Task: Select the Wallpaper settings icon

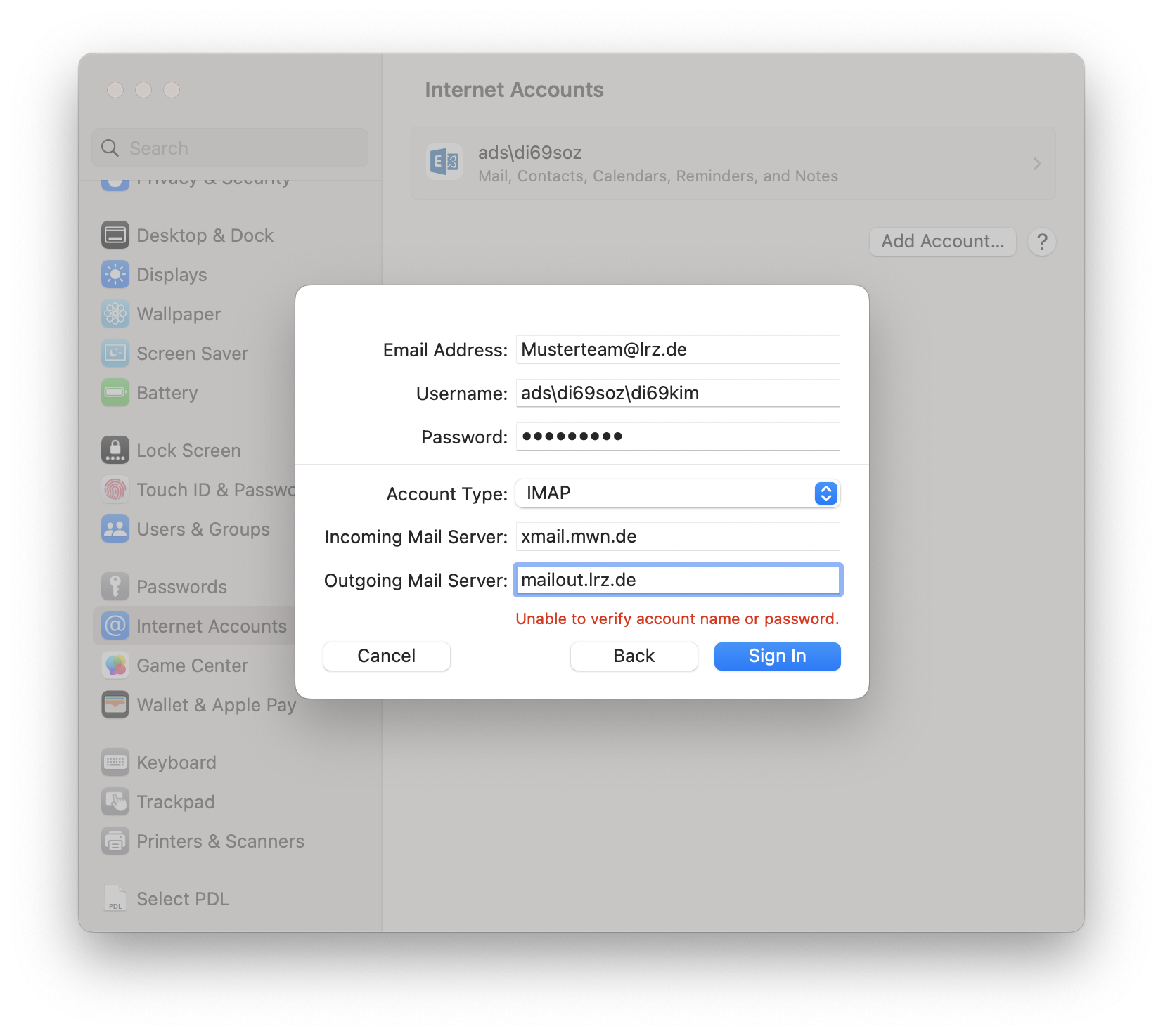Action: click(x=115, y=314)
